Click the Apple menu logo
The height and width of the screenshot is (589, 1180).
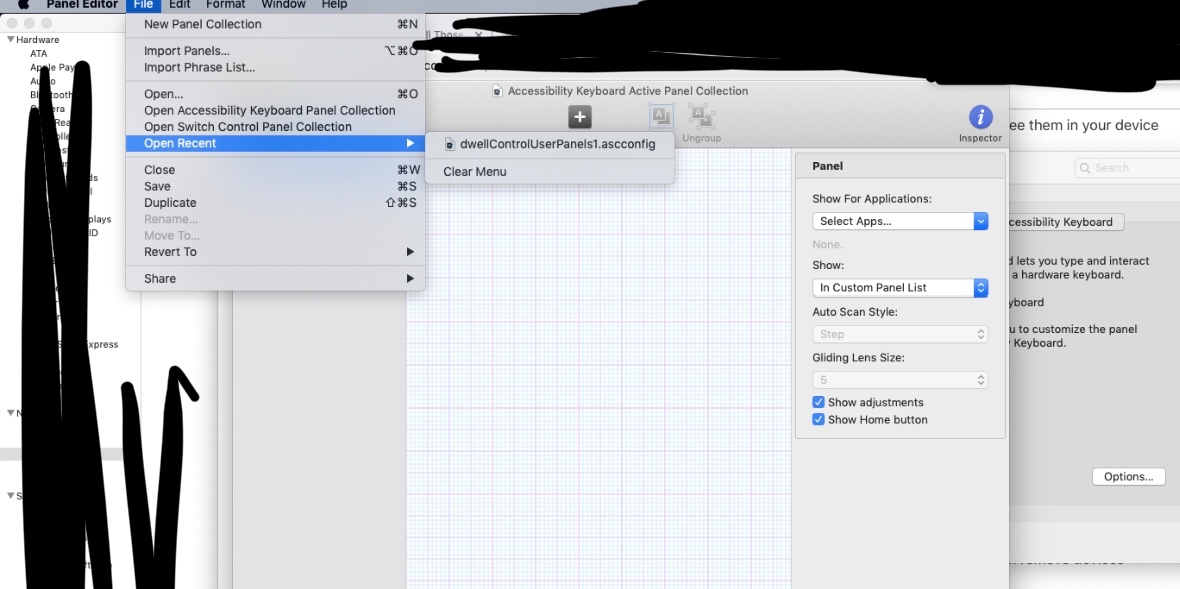point(24,5)
